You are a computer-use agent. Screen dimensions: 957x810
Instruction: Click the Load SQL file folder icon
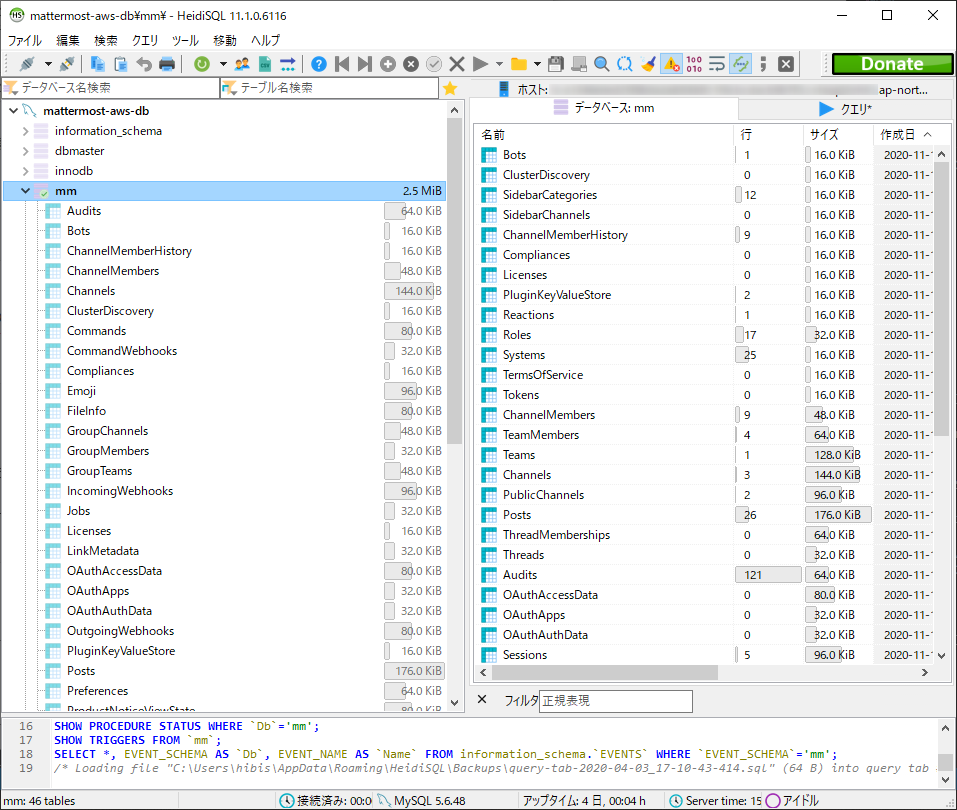pyautogui.click(x=519, y=64)
